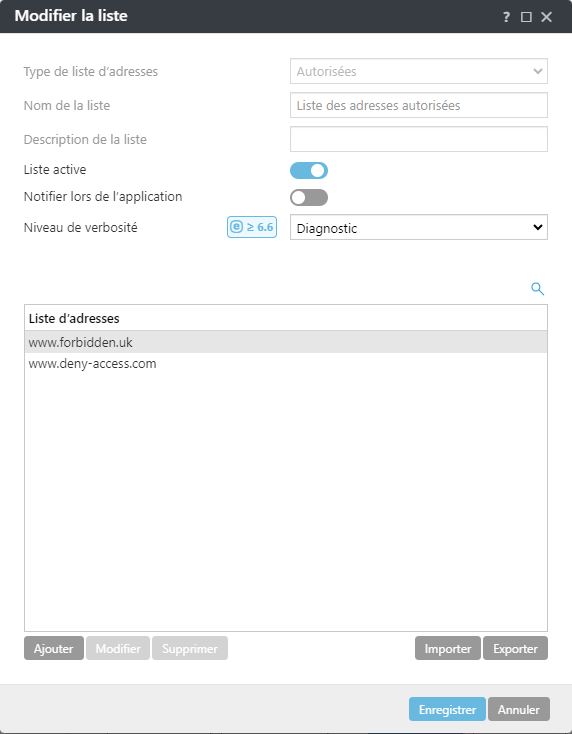The width and height of the screenshot is (572, 734).
Task: Click the Supprimer button
Action: point(190,648)
